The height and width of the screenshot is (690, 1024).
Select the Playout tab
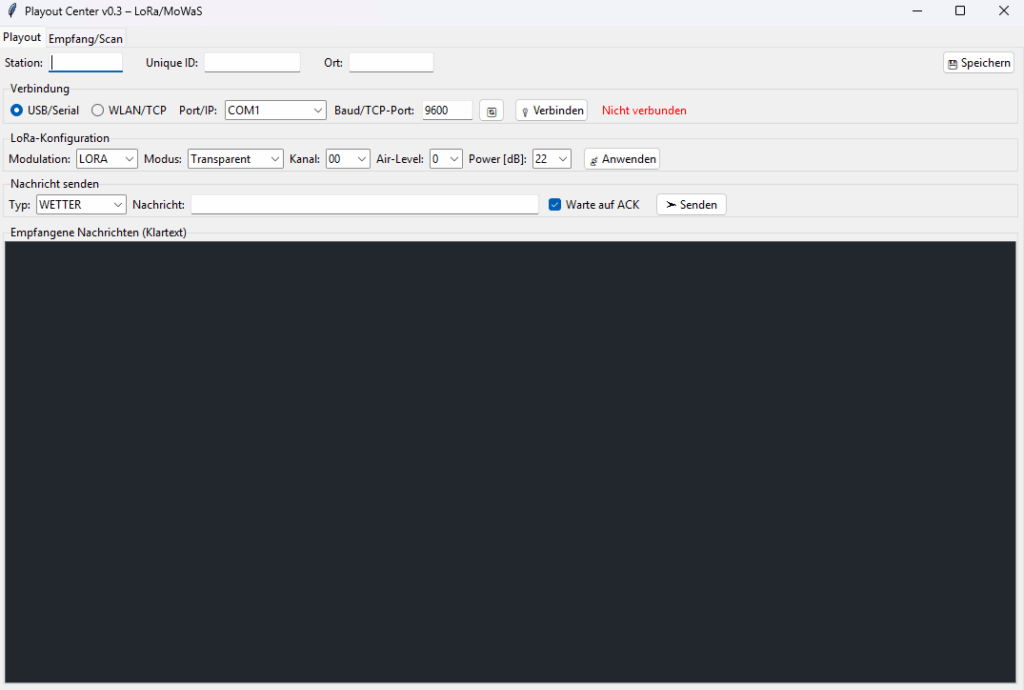click(22, 38)
